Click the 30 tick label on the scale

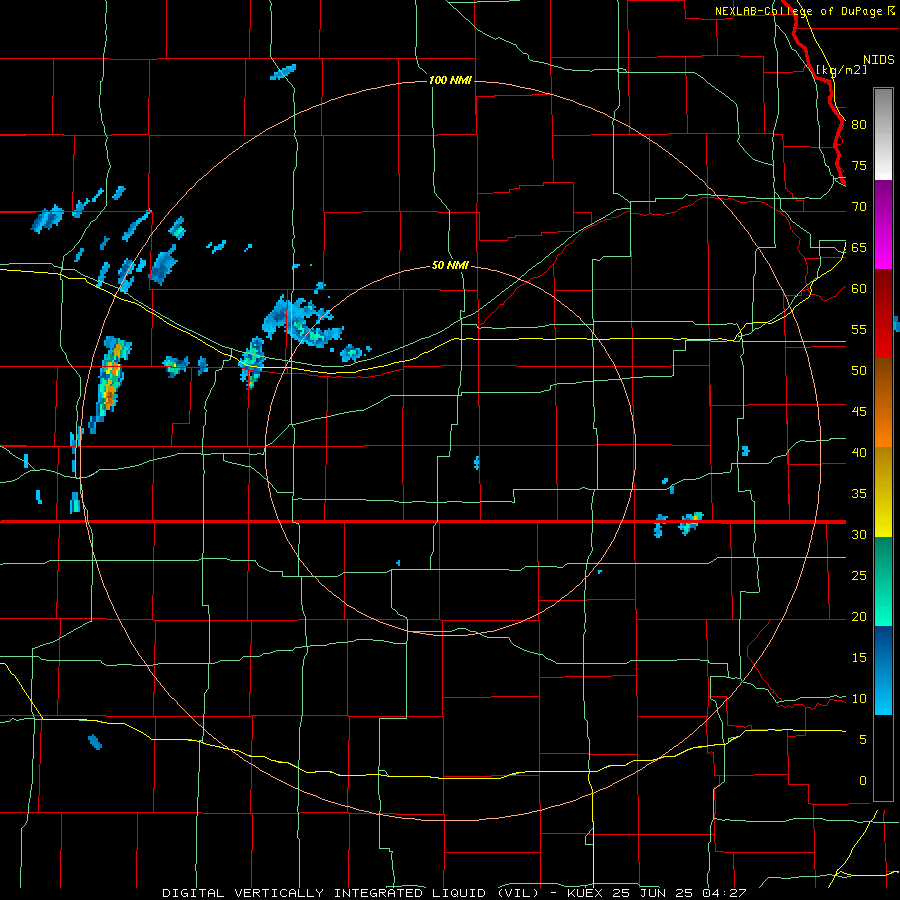pyautogui.click(x=859, y=534)
